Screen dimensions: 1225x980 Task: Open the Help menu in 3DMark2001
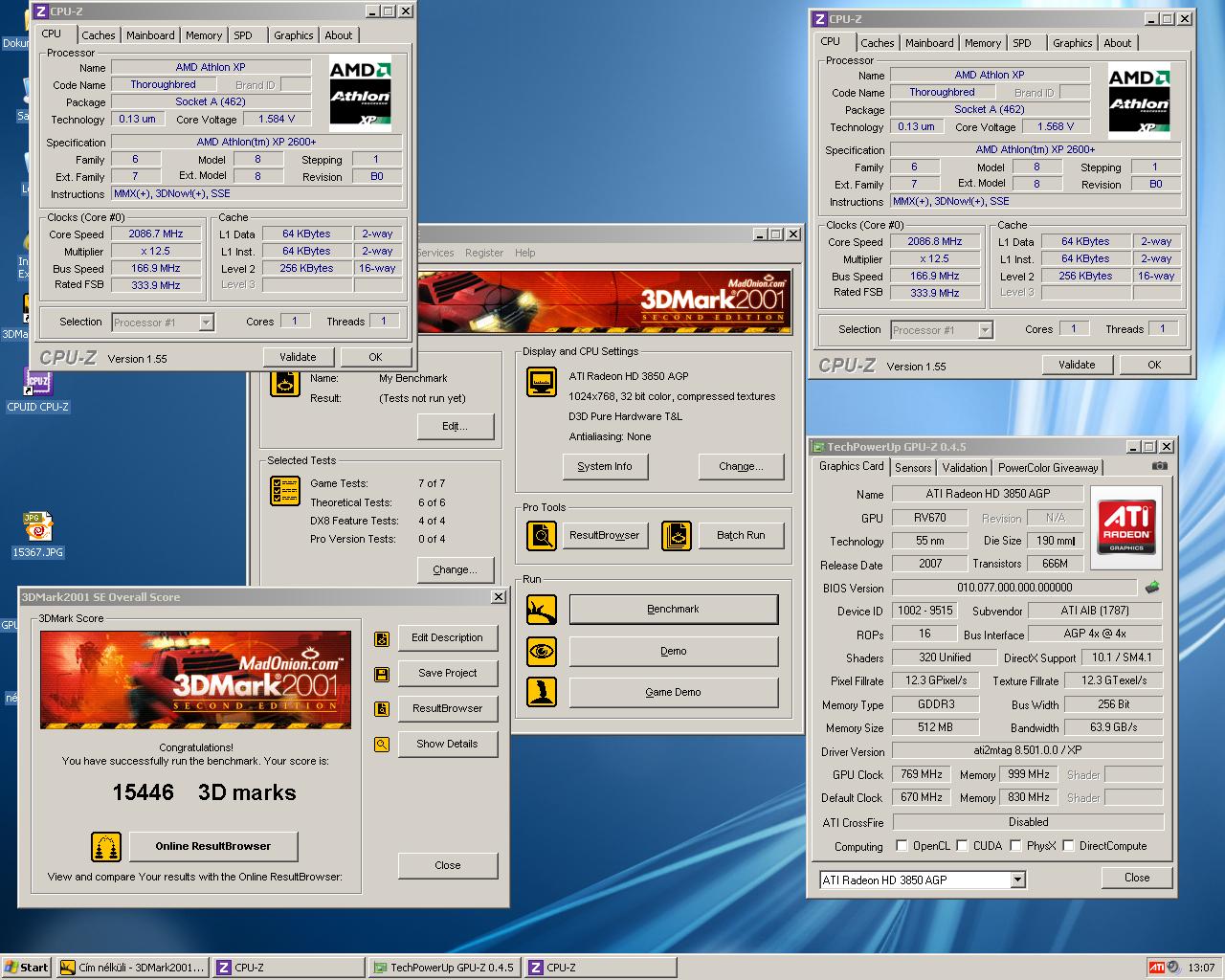(525, 253)
